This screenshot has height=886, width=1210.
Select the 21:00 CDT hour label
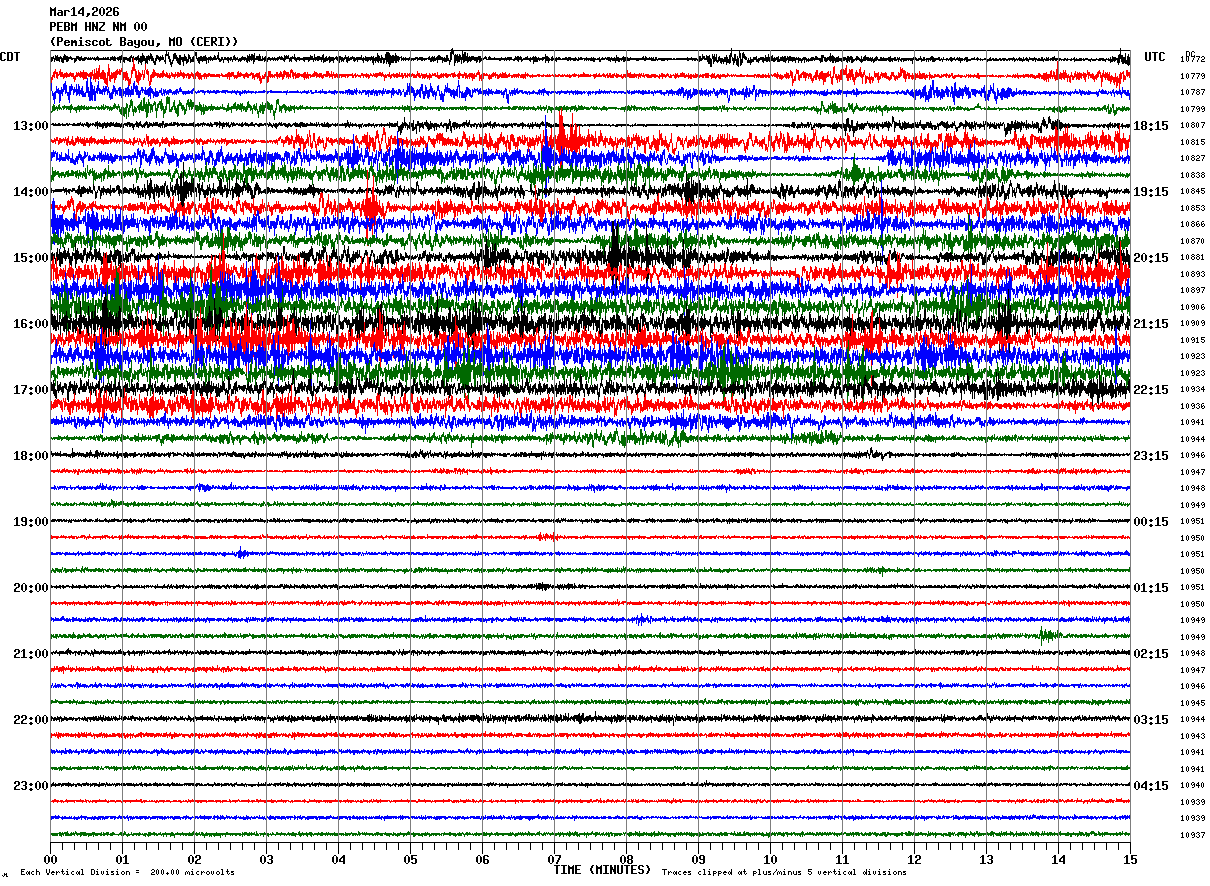point(30,654)
